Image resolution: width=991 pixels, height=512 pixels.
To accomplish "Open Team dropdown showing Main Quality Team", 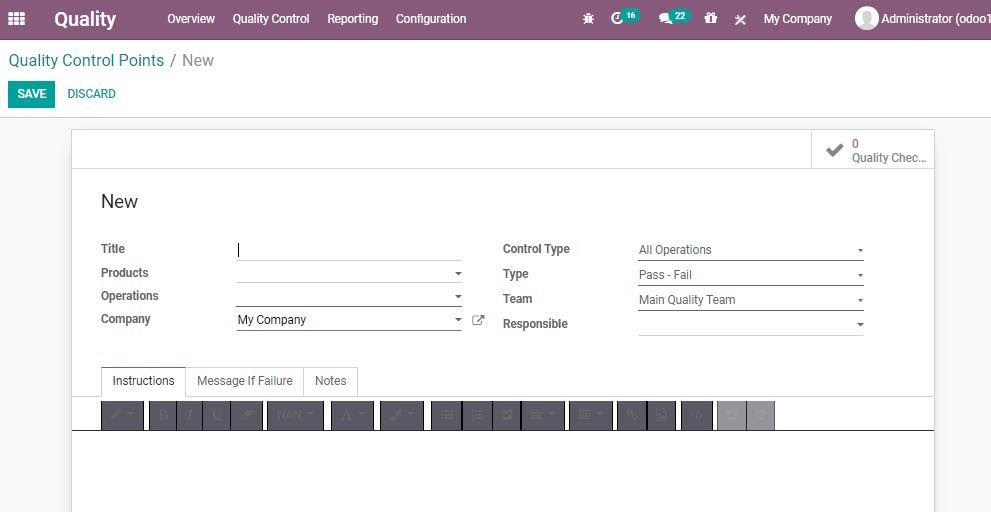I will 751,300.
